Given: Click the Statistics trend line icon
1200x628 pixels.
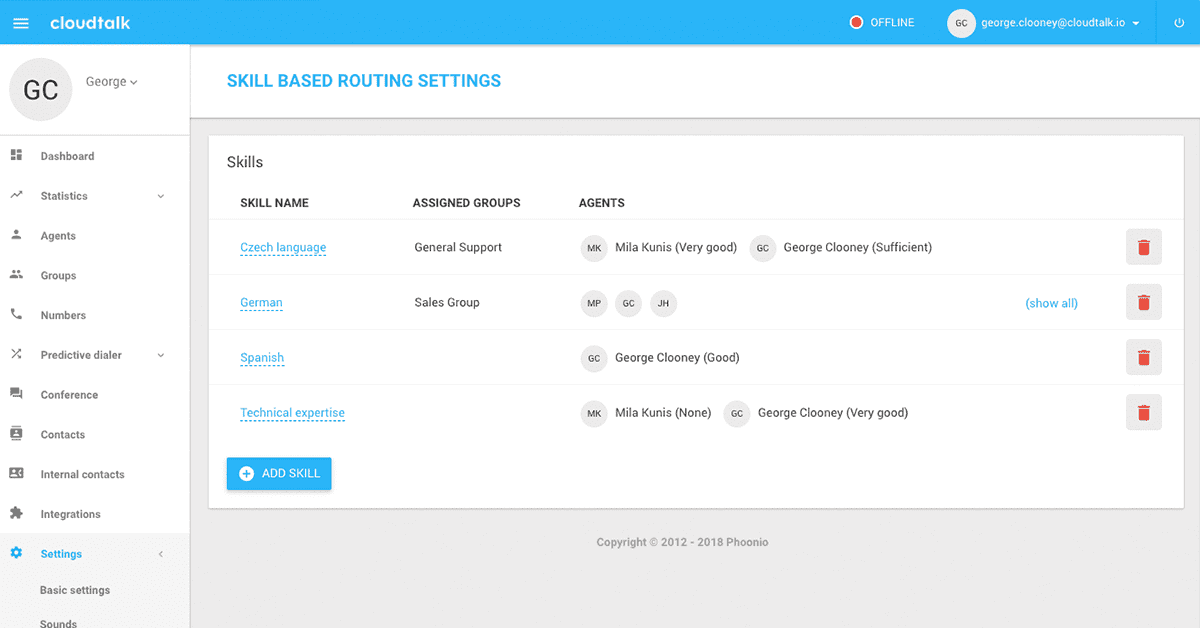Looking at the screenshot, I should pyautogui.click(x=16, y=195).
